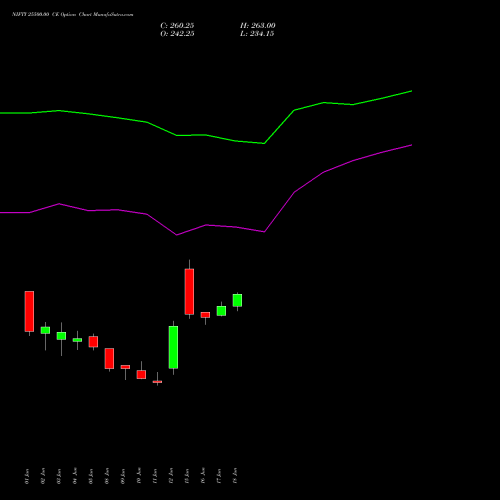Click the tall red candle above date 01
This screenshot has height=500, width=500.
coord(29,311)
